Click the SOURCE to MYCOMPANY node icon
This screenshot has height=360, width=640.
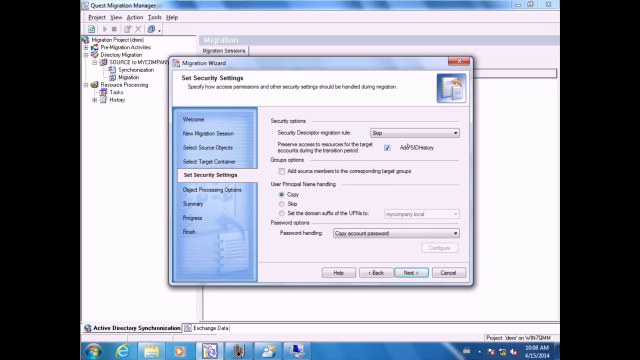(104, 62)
